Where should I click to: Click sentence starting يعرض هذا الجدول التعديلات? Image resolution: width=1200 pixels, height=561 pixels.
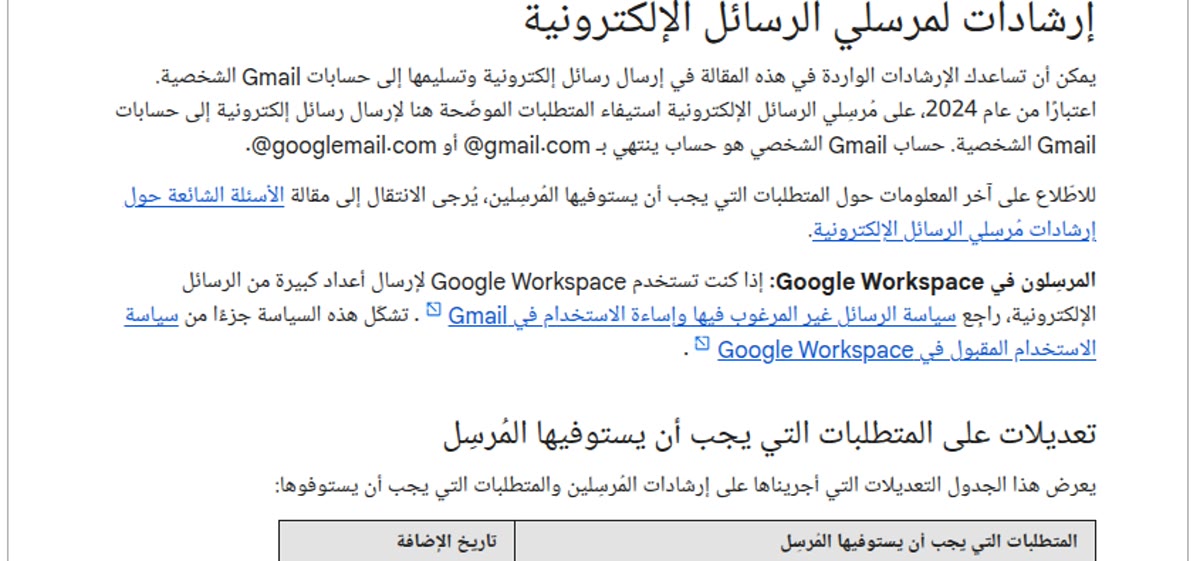tap(687, 488)
